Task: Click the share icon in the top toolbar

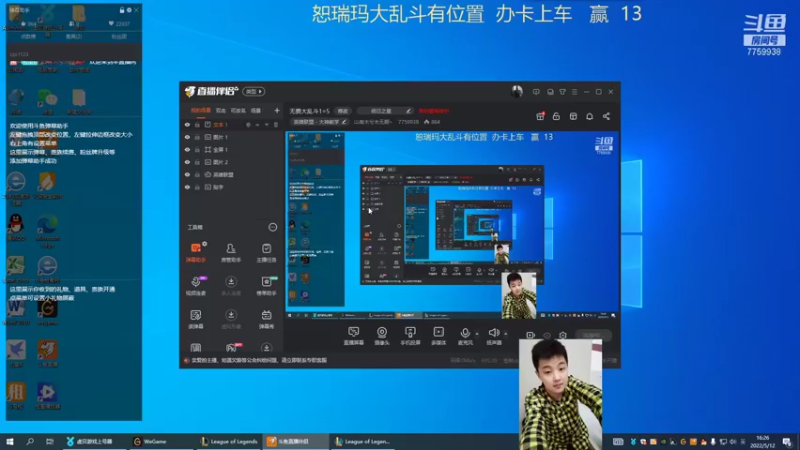Action: [x=606, y=116]
